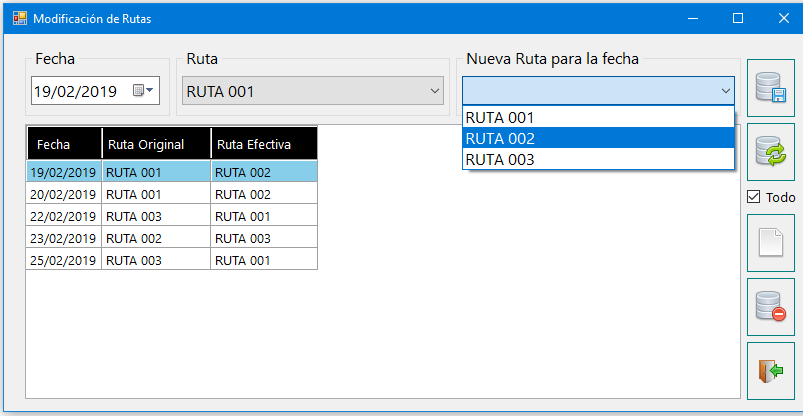Click the delete database record button
This screenshot has height=416, width=803.
point(771,307)
